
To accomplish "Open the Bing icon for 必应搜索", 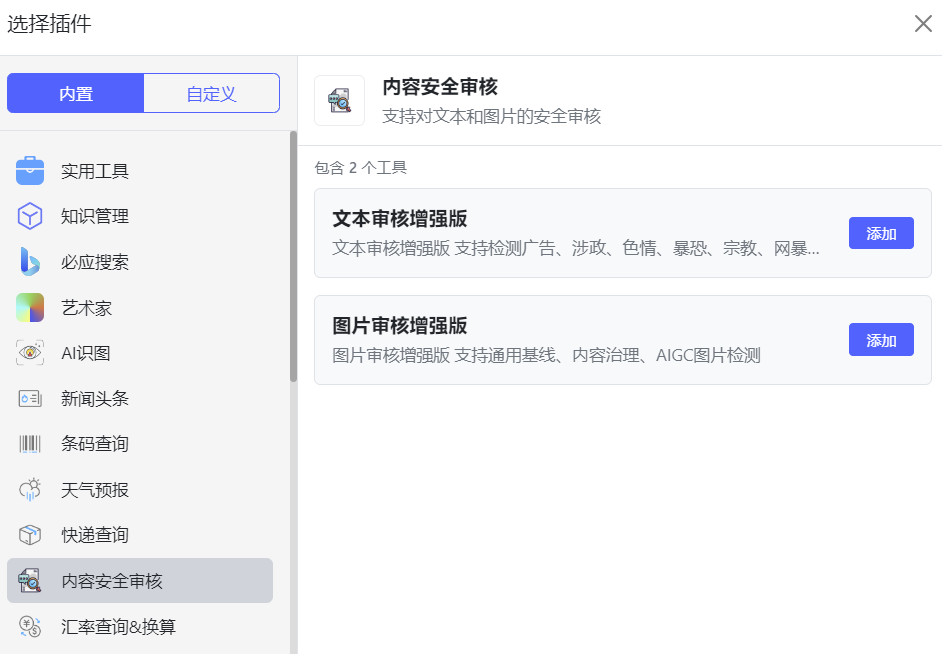I will (x=30, y=262).
